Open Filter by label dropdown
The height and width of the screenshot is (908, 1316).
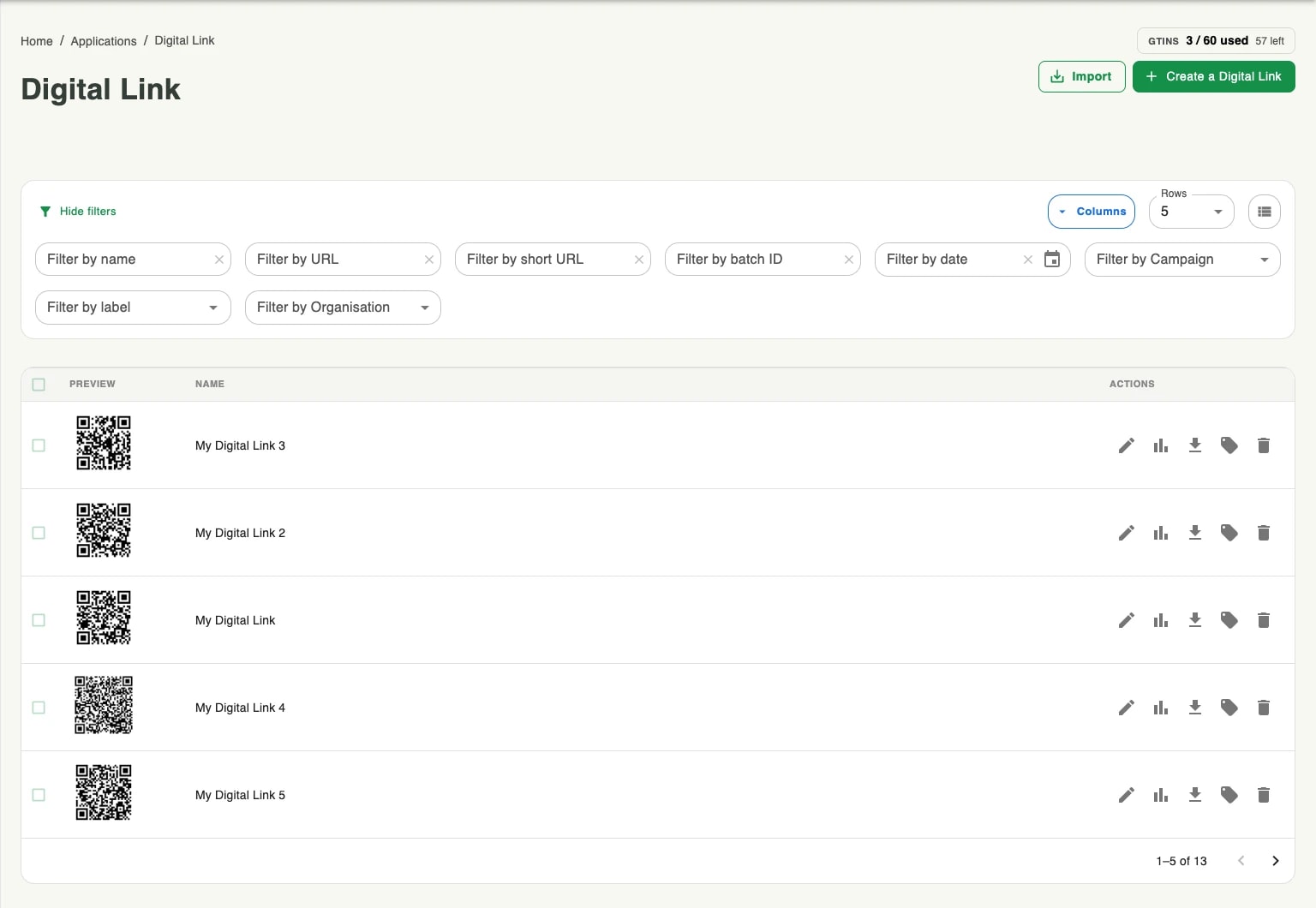(x=133, y=308)
